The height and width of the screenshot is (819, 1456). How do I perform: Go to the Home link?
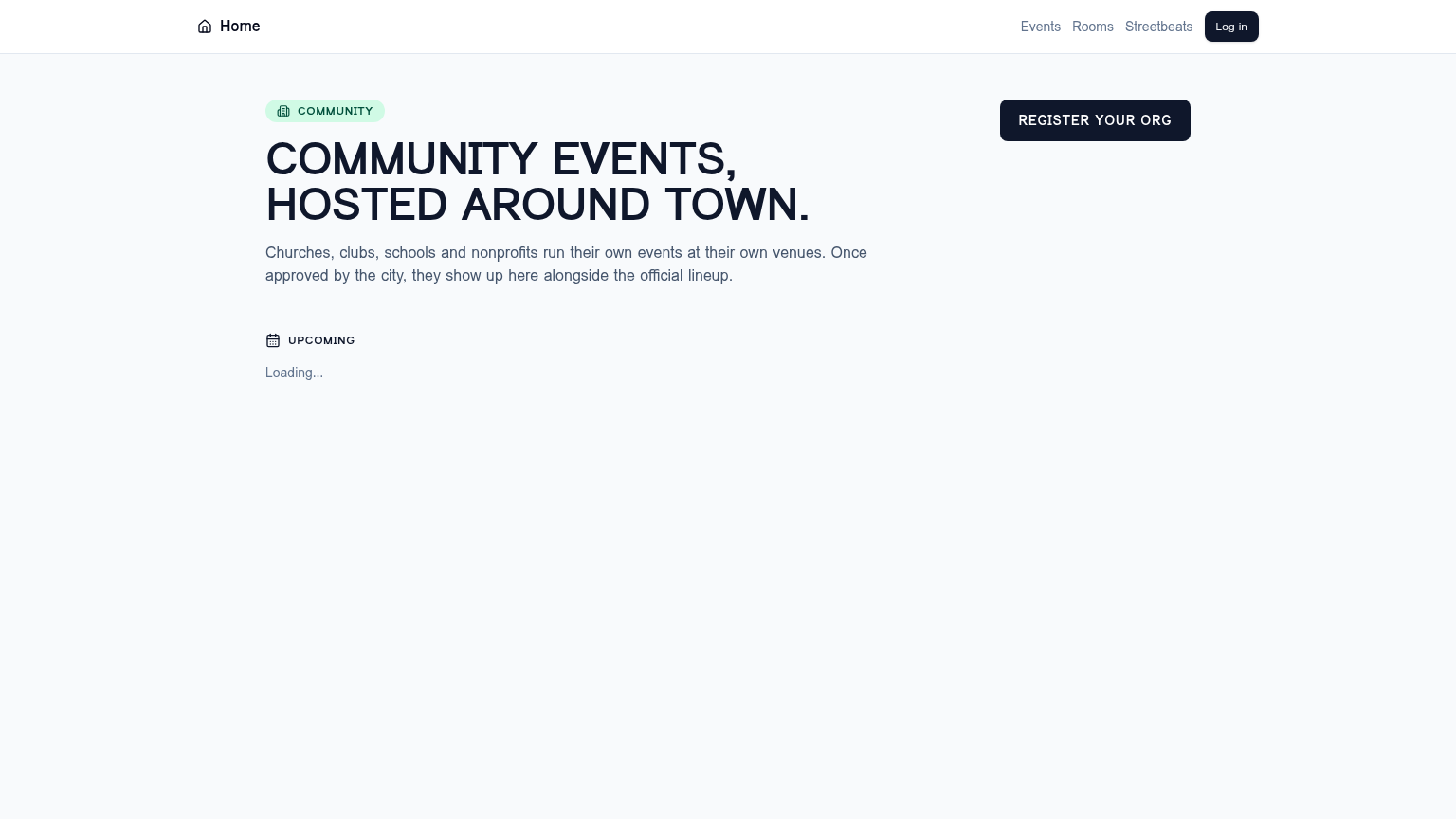pos(228,27)
